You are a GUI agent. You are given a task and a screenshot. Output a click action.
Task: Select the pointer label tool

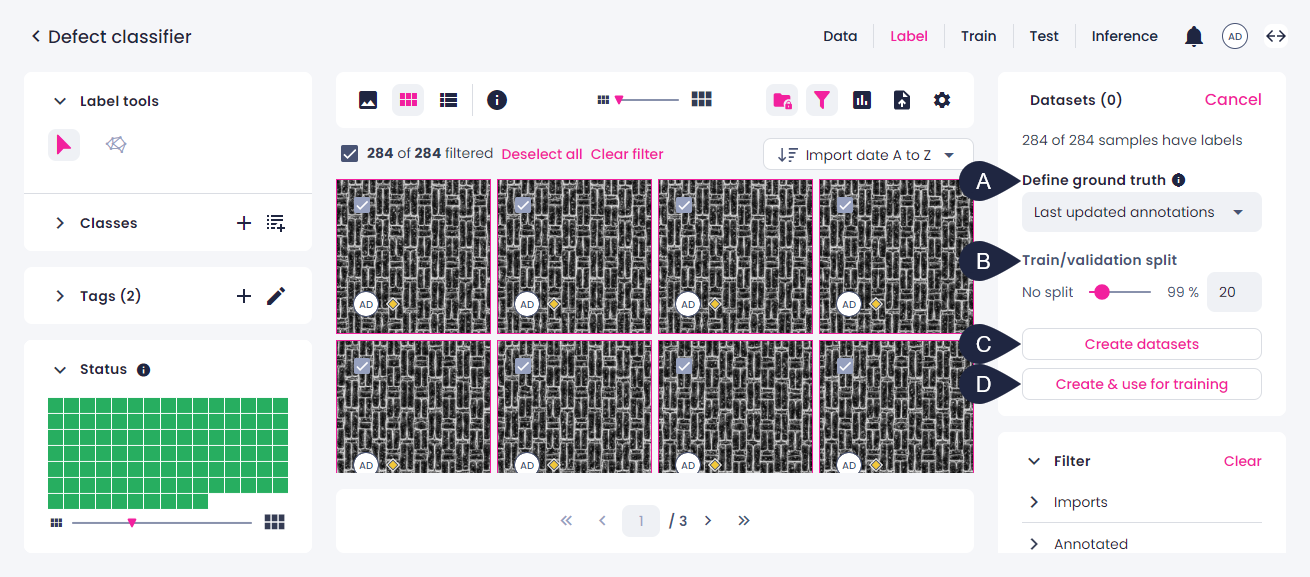point(64,145)
